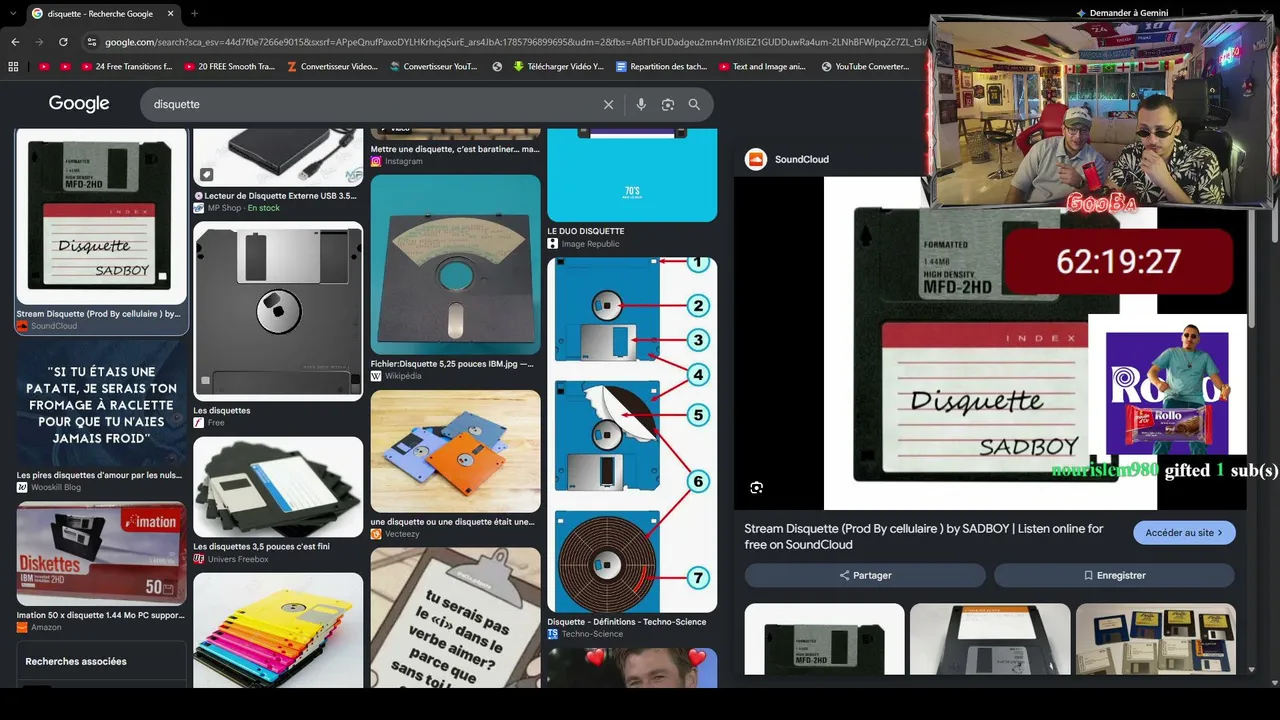Open the IBM 5,25 pouces disquette image
This screenshot has width=1280, height=720.
tap(455, 265)
